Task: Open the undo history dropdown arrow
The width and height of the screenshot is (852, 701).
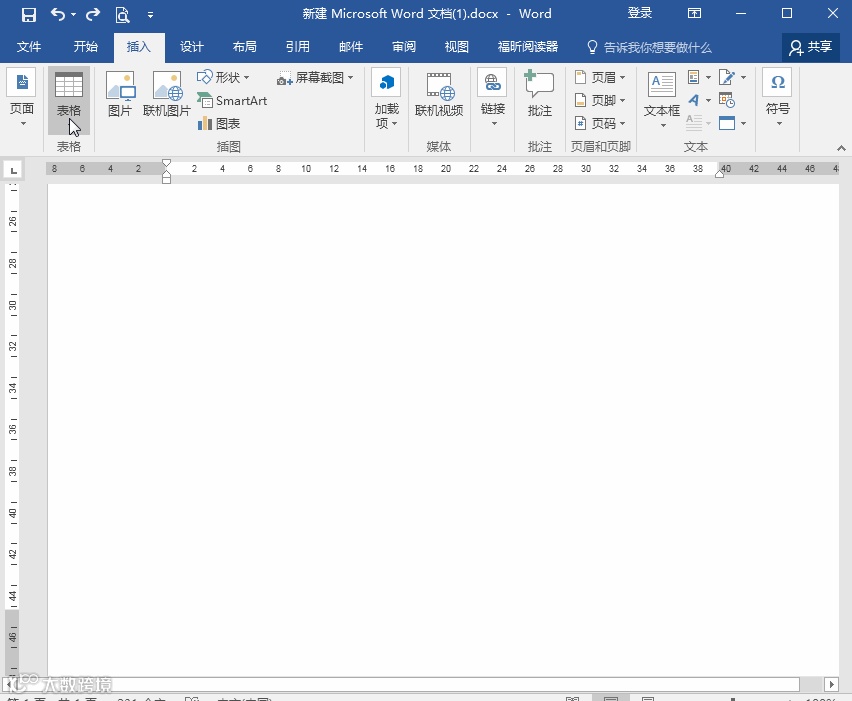Action: pyautogui.click(x=73, y=15)
